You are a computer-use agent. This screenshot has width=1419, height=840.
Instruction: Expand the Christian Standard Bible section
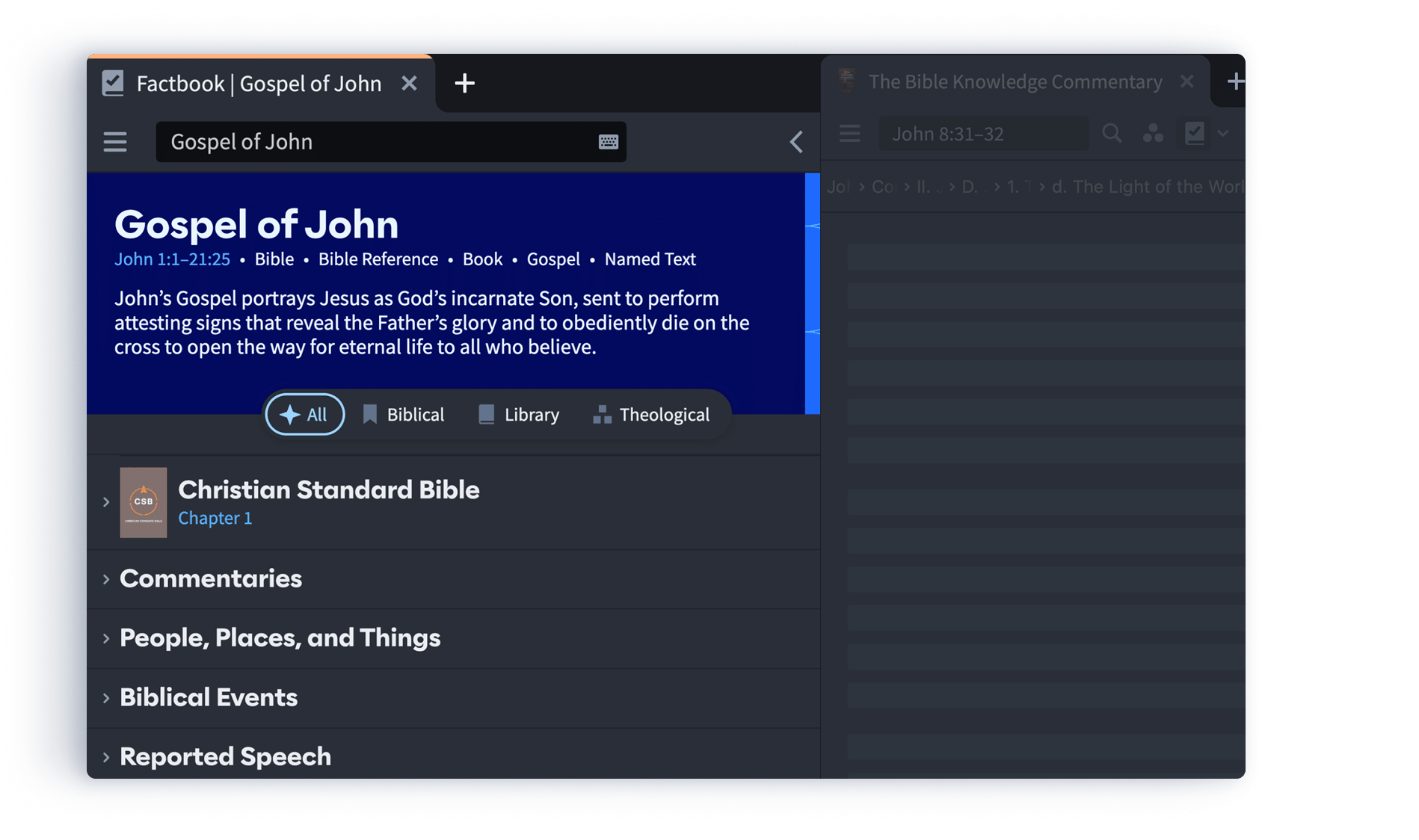click(106, 502)
